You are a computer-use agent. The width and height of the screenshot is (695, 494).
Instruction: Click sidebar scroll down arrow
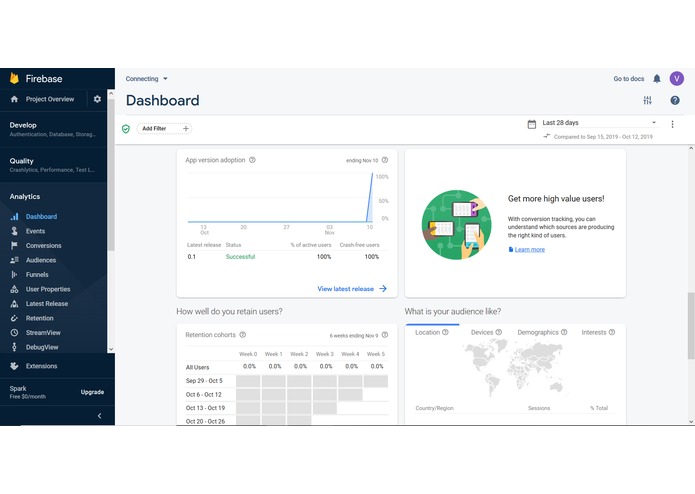pyautogui.click(x=111, y=349)
